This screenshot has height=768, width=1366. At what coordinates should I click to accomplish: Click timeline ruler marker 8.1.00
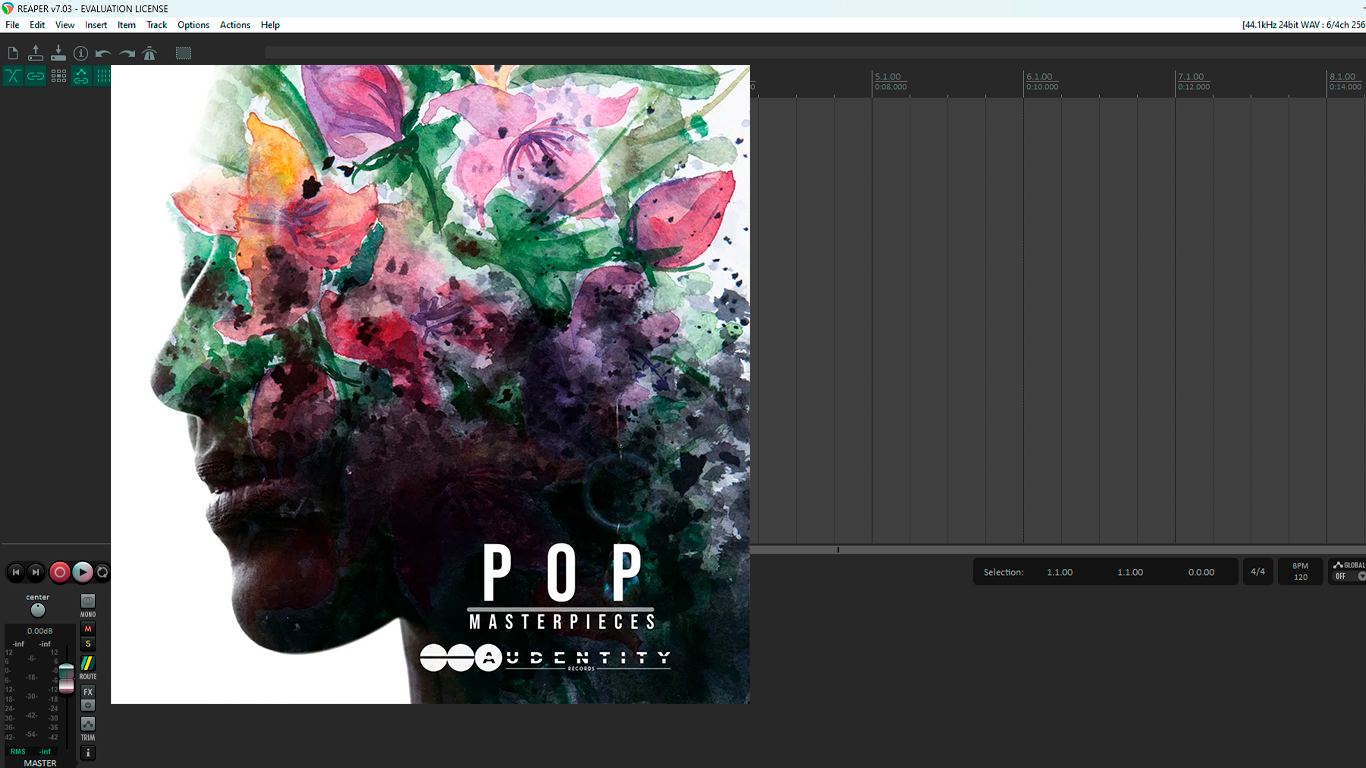1342,77
